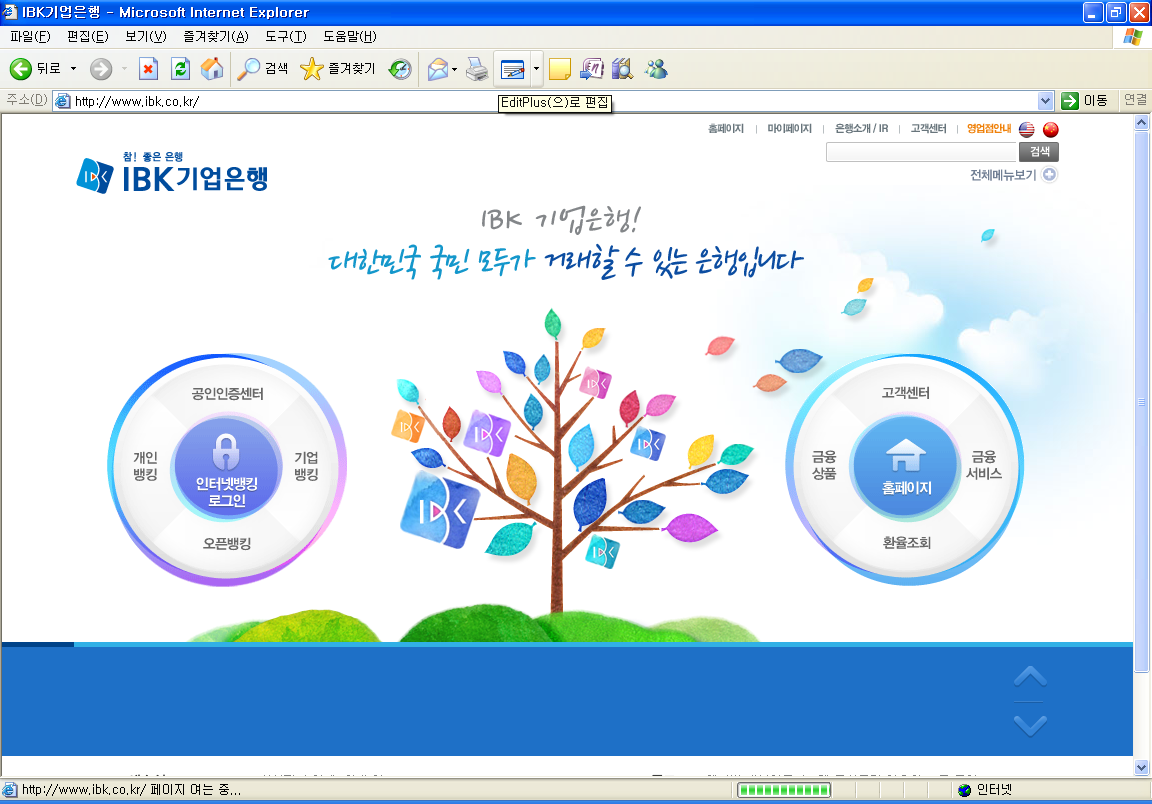The height and width of the screenshot is (804, 1152).
Task: Click the Mail envelope toolbar icon
Action: [437, 69]
